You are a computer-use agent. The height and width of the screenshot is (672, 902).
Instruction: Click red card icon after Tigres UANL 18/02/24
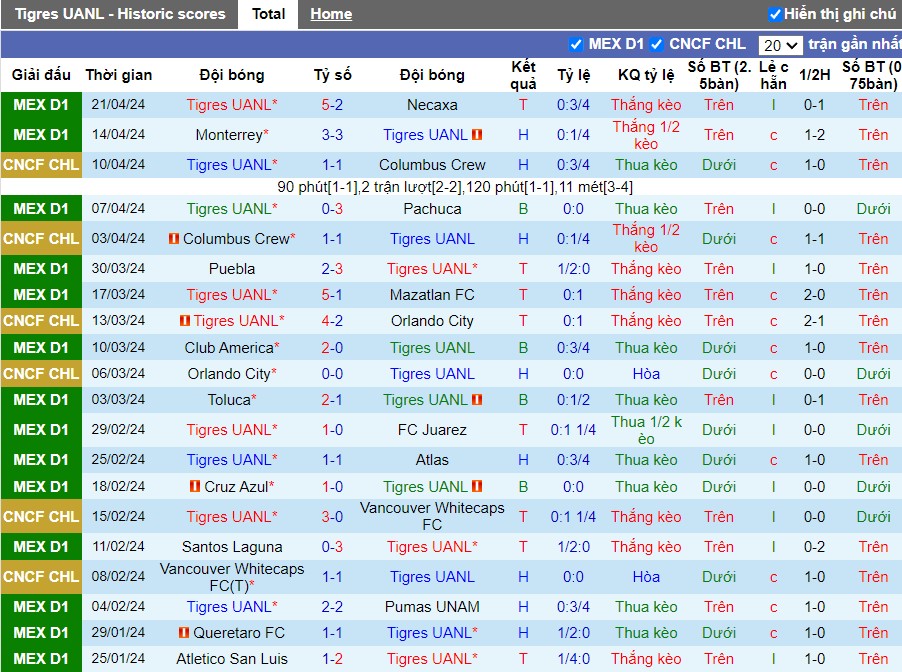coord(477,486)
